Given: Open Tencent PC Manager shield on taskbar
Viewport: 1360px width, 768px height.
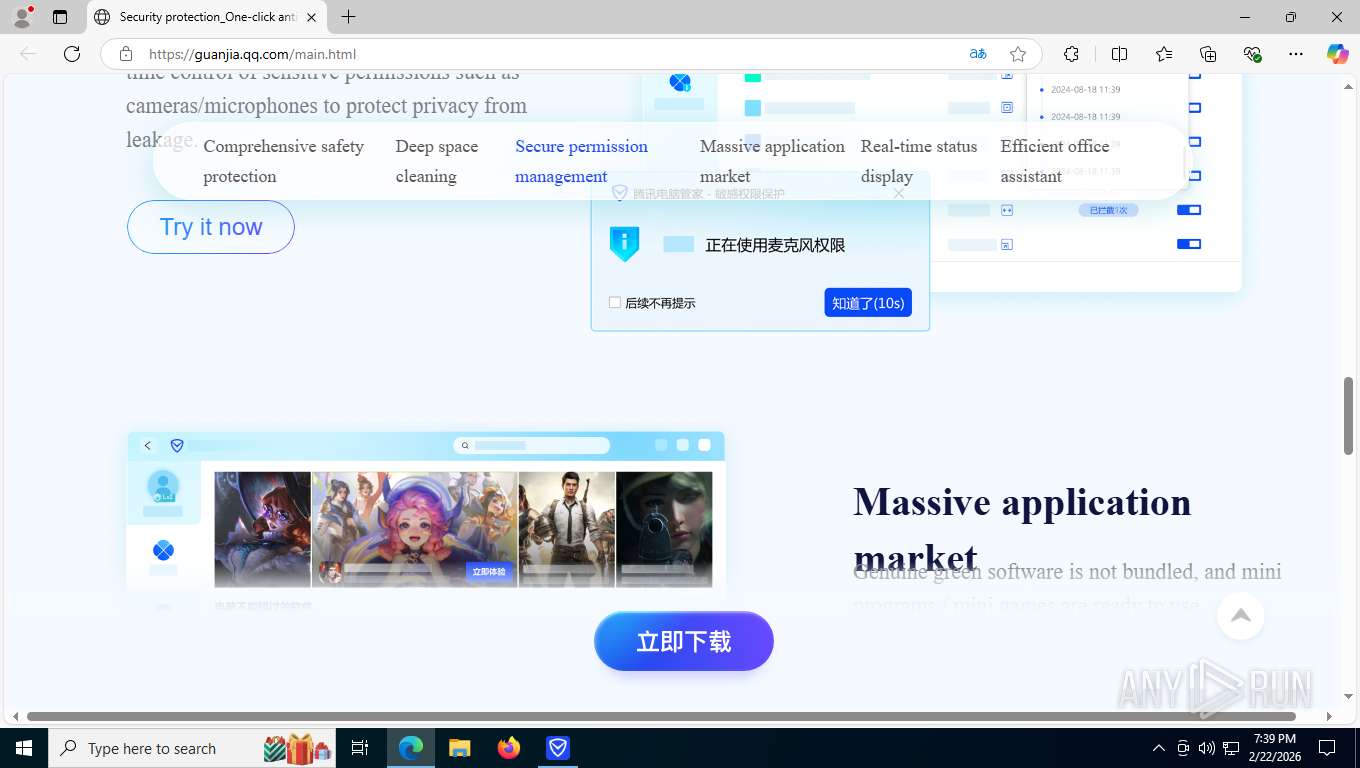Looking at the screenshot, I should 558,748.
